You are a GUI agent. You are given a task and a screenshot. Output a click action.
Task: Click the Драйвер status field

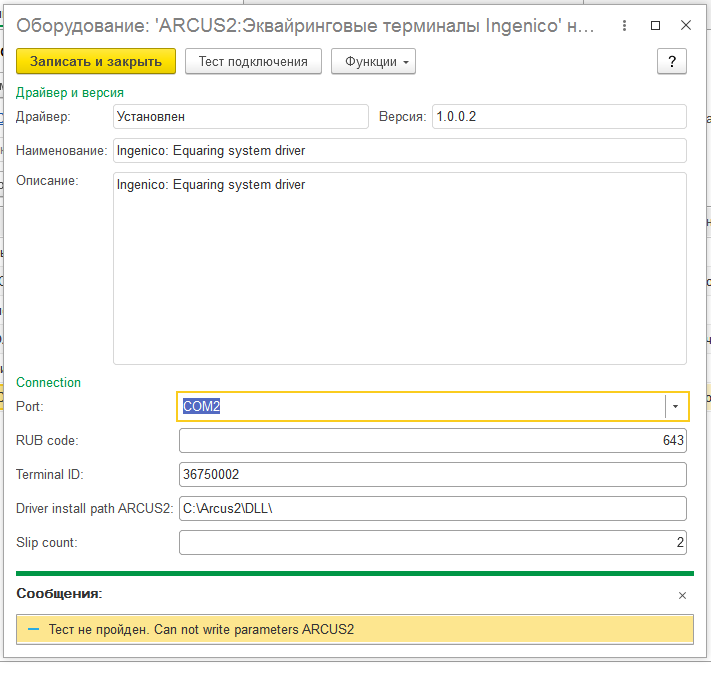(240, 117)
